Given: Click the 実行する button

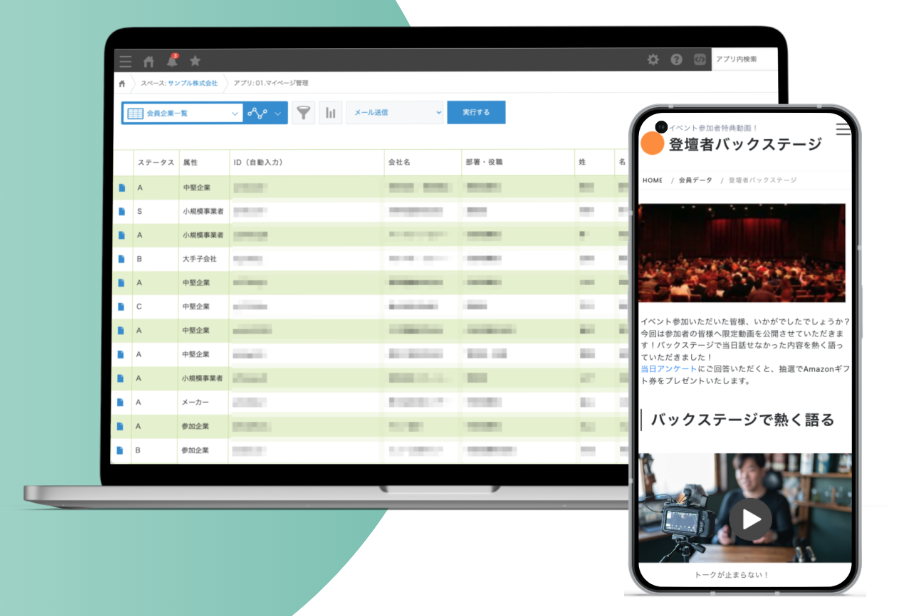Looking at the screenshot, I should click(x=476, y=113).
